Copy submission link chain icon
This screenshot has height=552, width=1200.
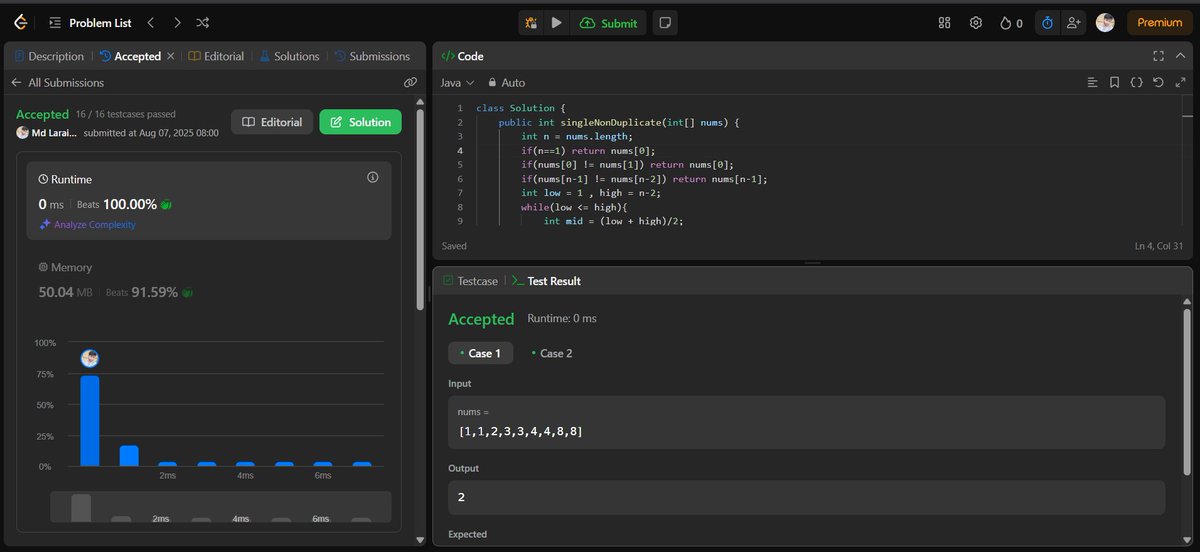pyautogui.click(x=410, y=83)
